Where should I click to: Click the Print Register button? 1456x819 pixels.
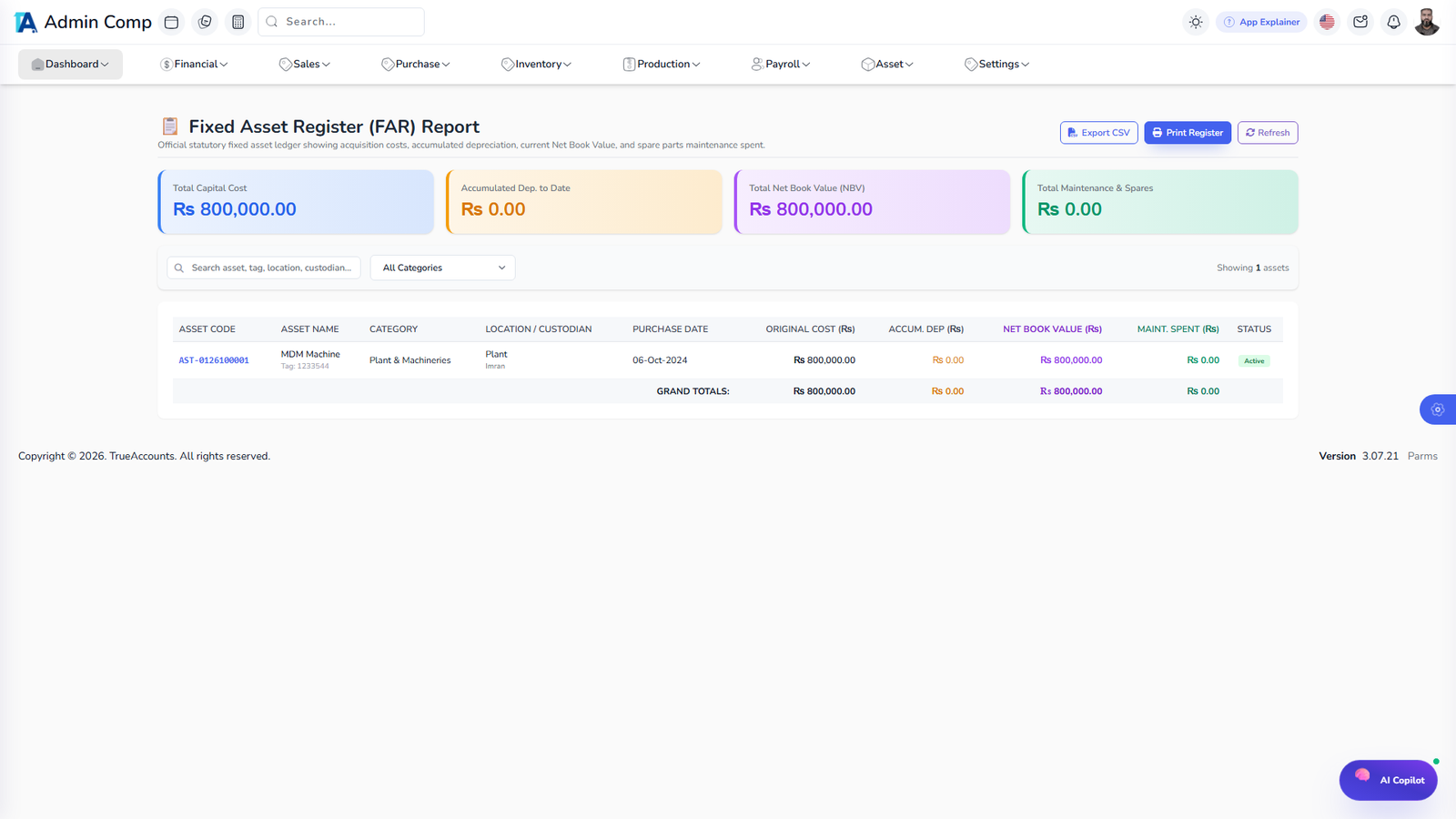coord(1188,133)
